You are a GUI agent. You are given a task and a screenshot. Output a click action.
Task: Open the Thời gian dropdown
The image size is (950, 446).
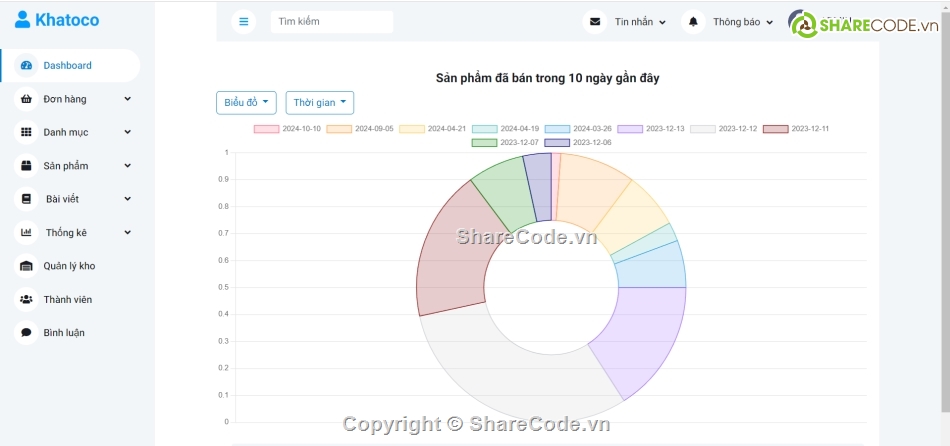tap(320, 102)
